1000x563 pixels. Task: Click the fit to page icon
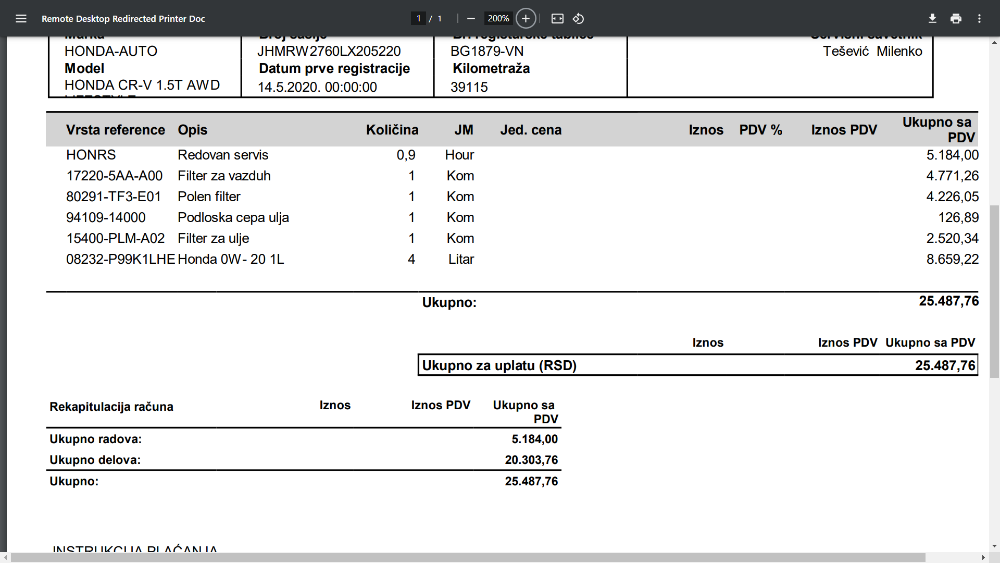click(x=557, y=18)
